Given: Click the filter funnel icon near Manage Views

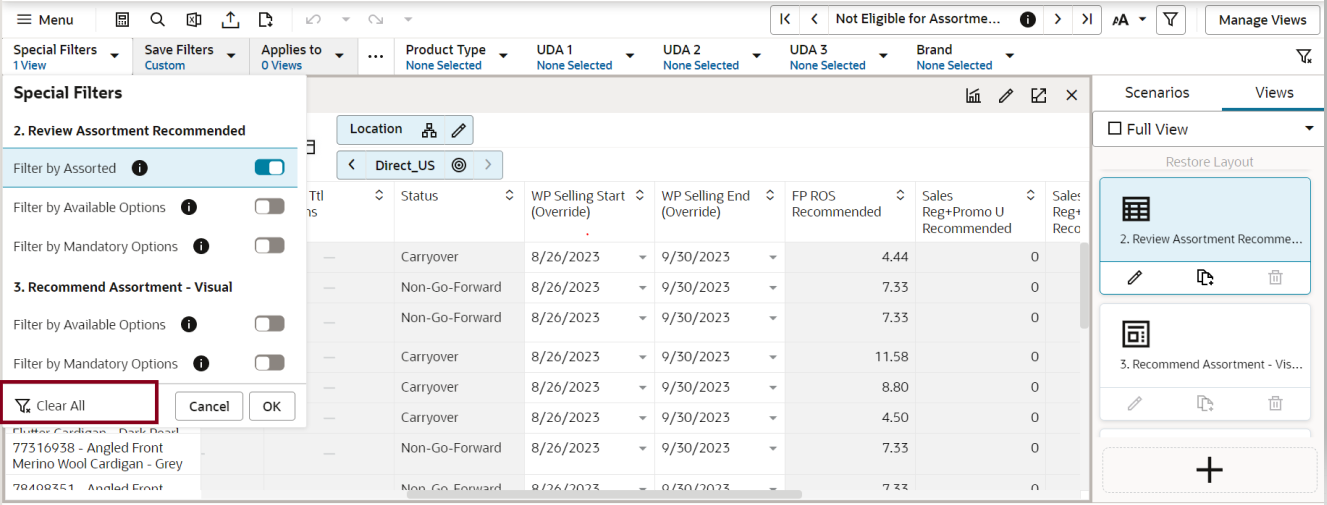Looking at the screenshot, I should coord(1171,19).
